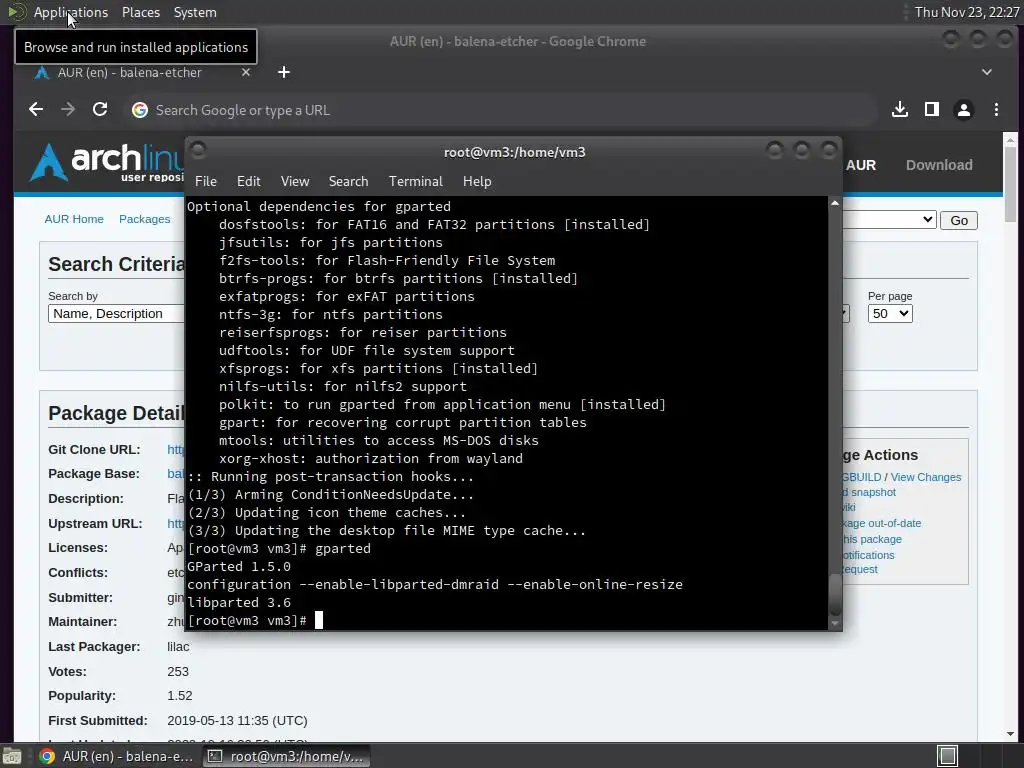Open the terminal's Terminal menu

pos(415,182)
